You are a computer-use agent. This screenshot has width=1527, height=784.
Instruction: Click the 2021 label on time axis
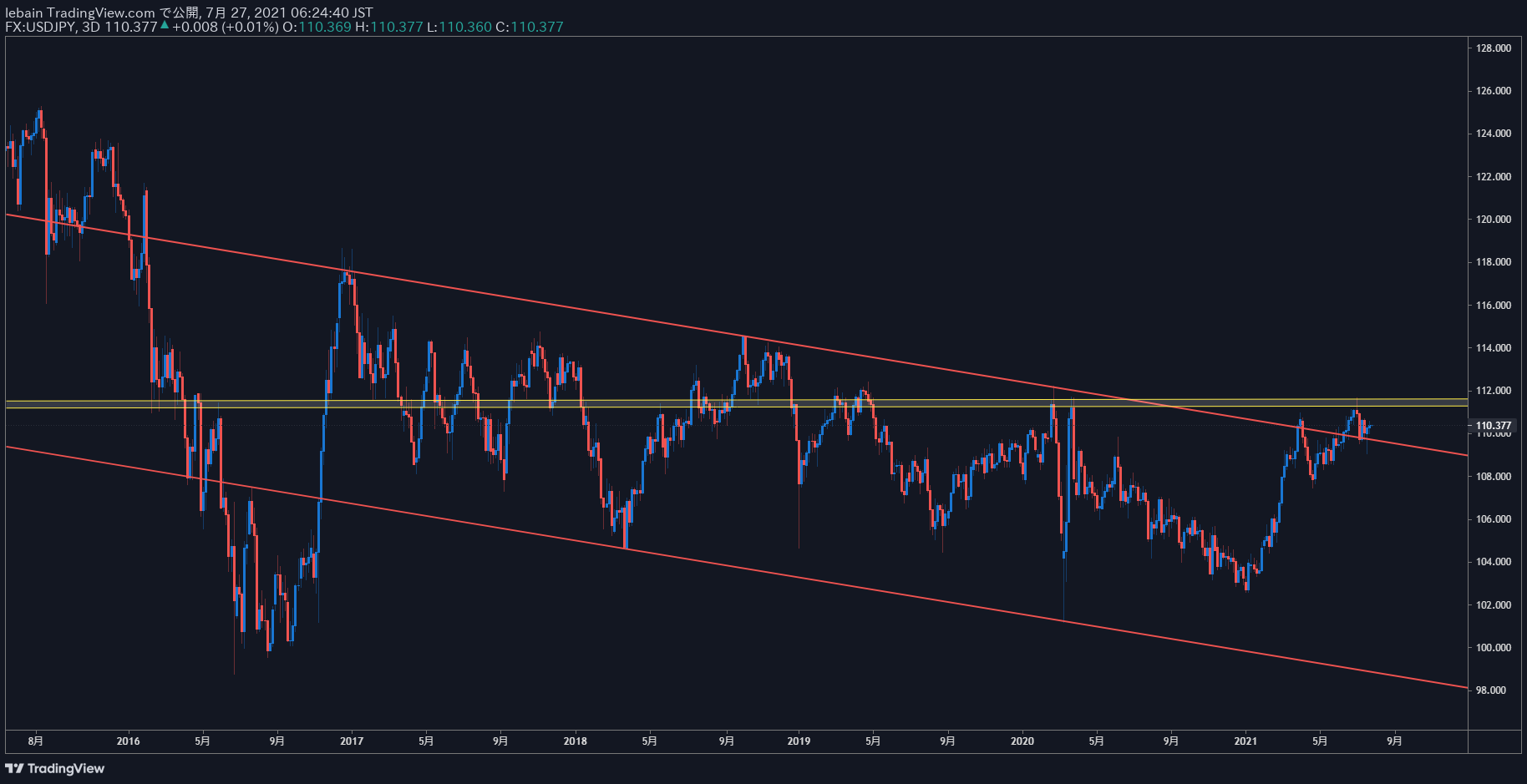[1245, 741]
